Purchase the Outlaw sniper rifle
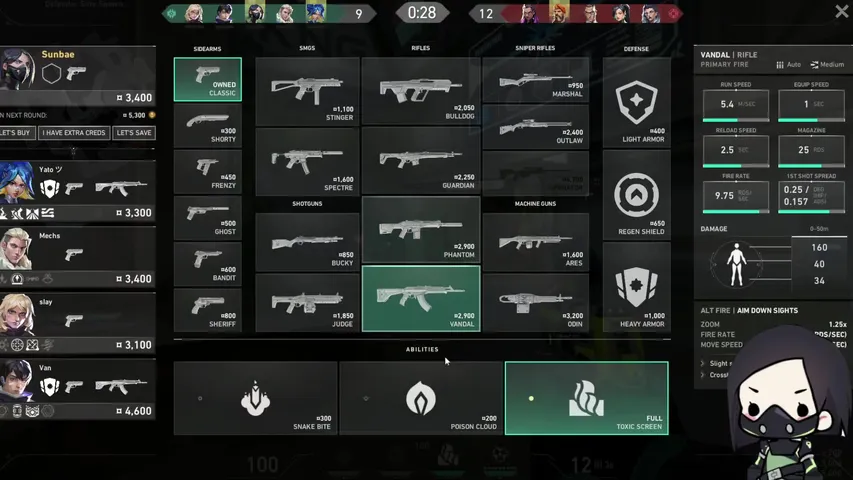This screenshot has width=853, height=480. pyautogui.click(x=536, y=127)
